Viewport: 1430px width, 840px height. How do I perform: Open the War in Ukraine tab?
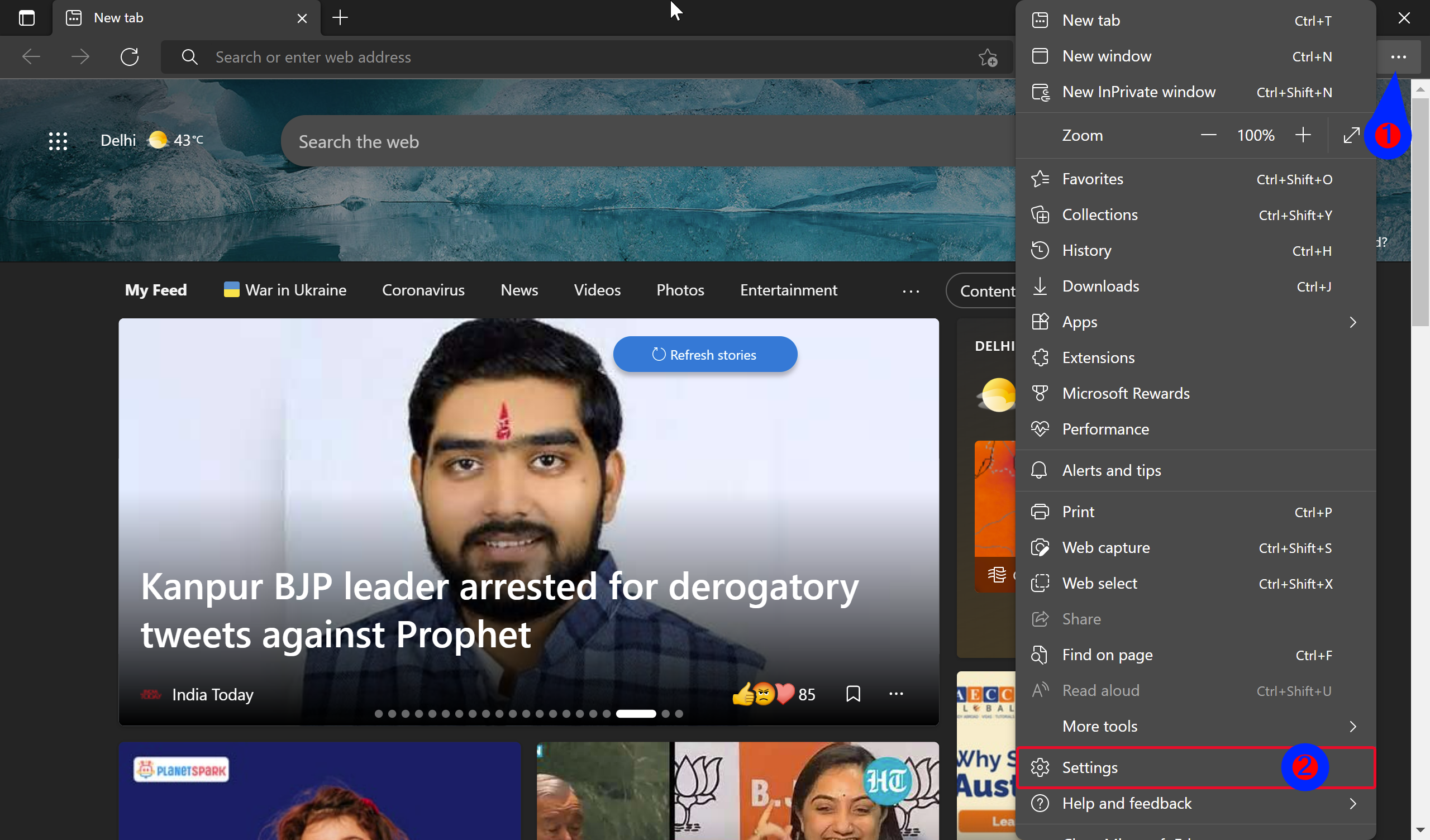[285, 290]
